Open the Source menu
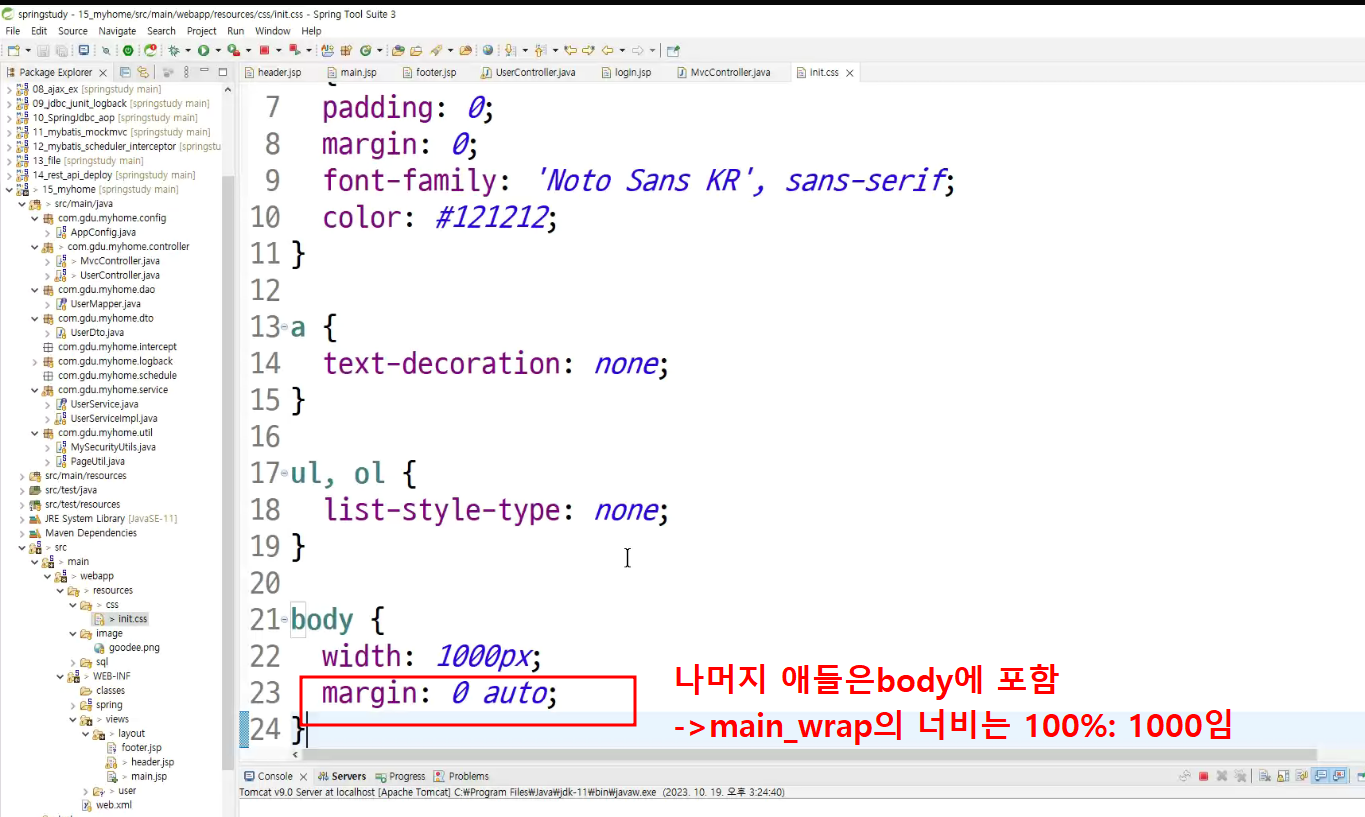This screenshot has height=817, width=1365. [73, 31]
